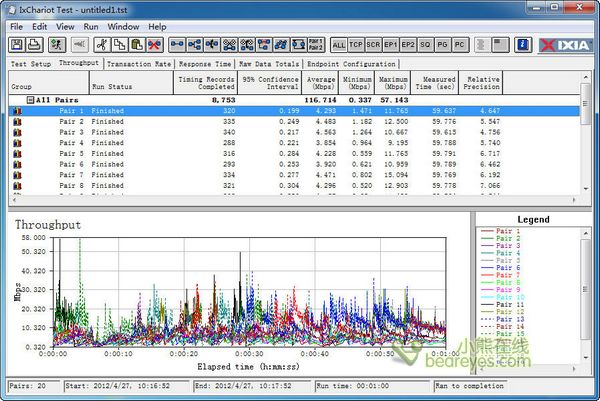Viewport: 600px width, 401px height.
Task: Toggle the ALL grouping filter button
Action: point(339,45)
